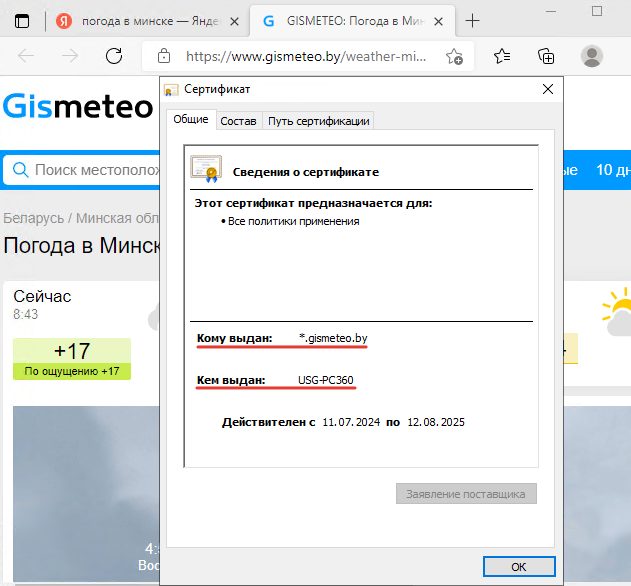Click the gismeteo.by address bar
The height and width of the screenshot is (586, 631).
click(x=306, y=56)
